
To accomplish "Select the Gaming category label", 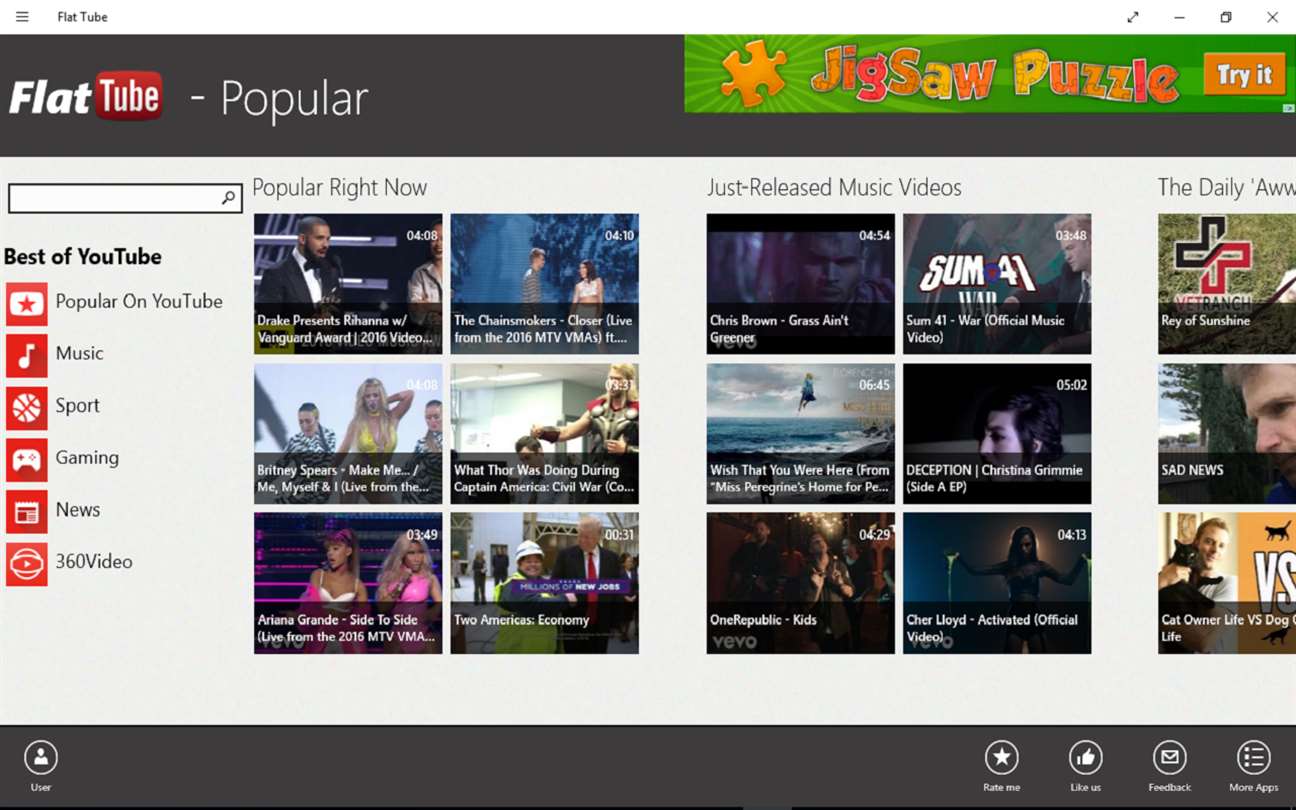I will click(87, 458).
